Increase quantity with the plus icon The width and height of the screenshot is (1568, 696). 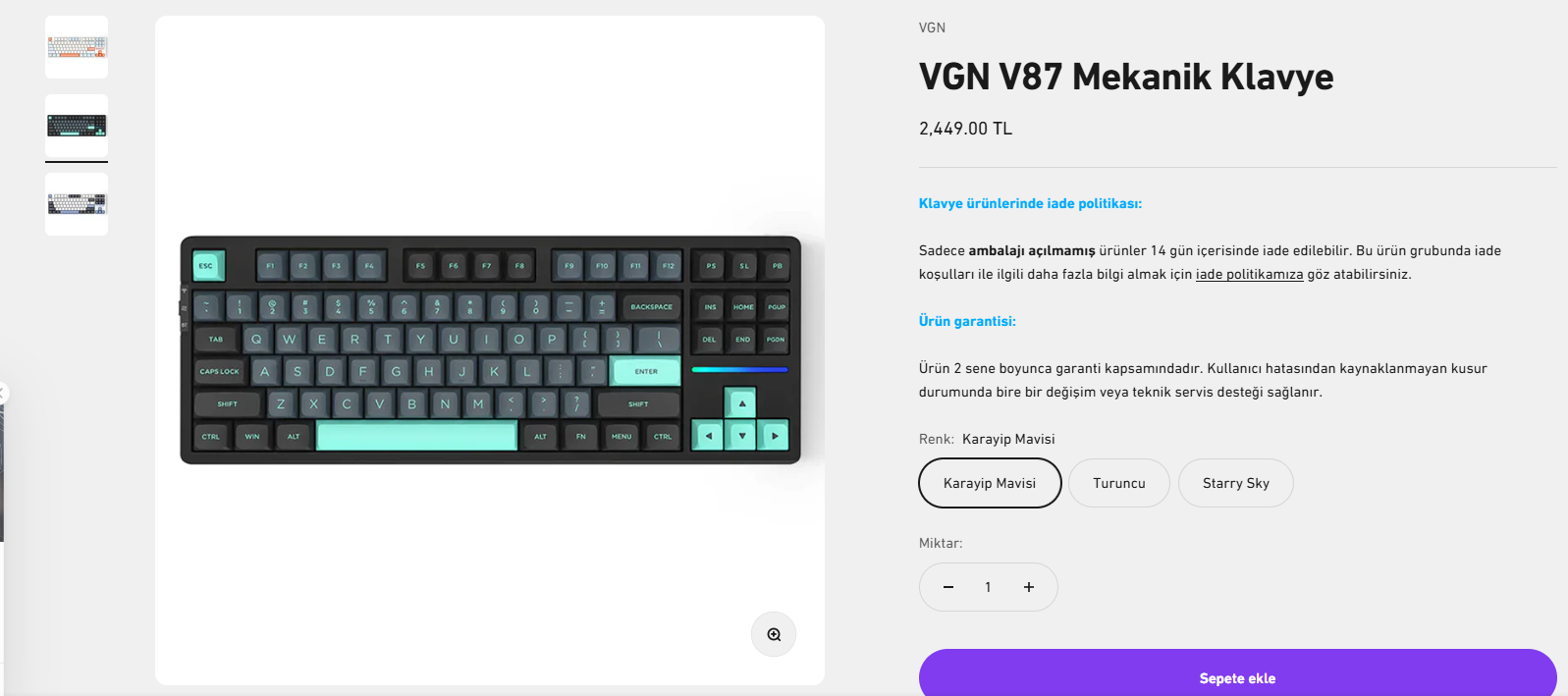(x=1029, y=587)
